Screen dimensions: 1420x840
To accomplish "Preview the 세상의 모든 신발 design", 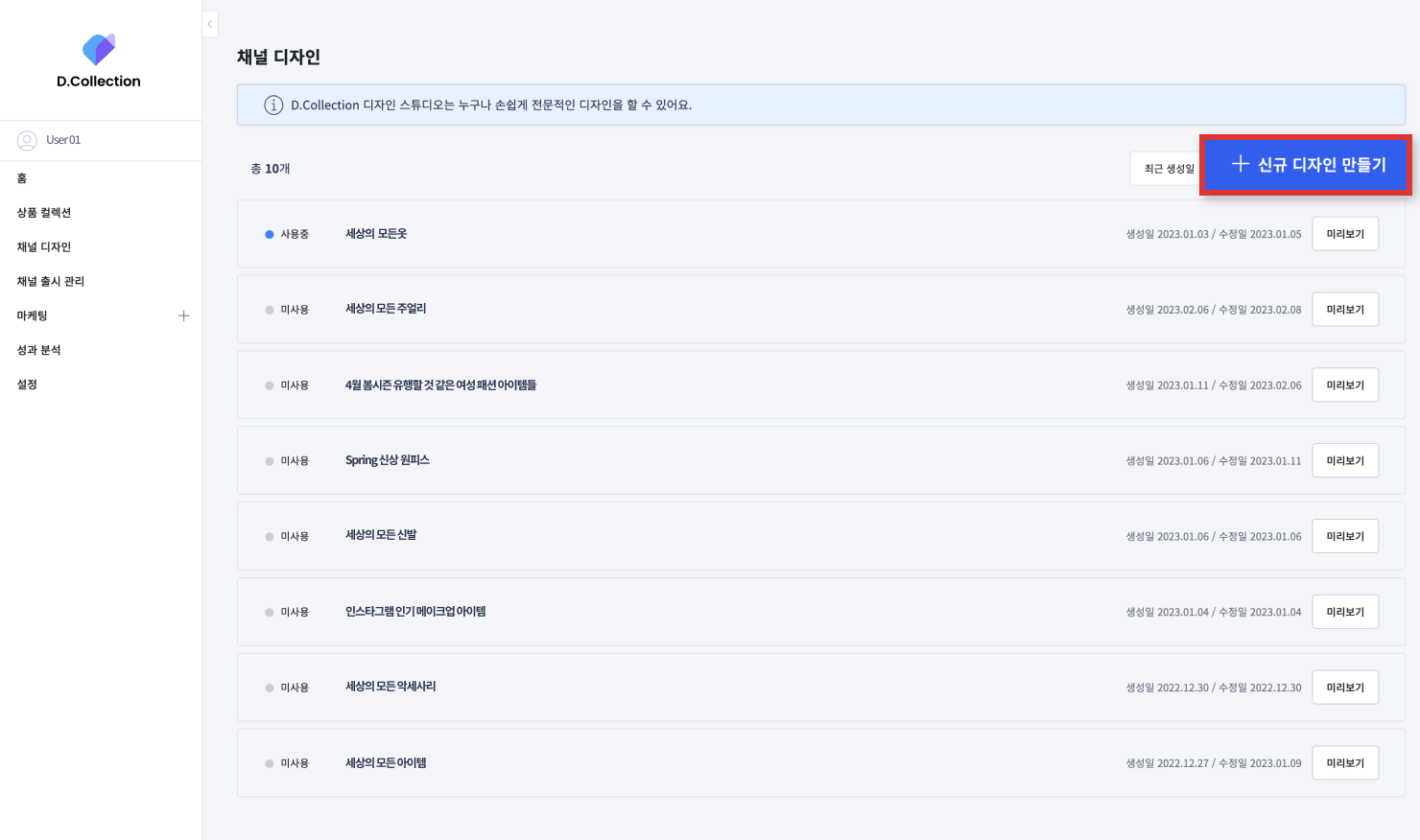I will pos(1345,536).
